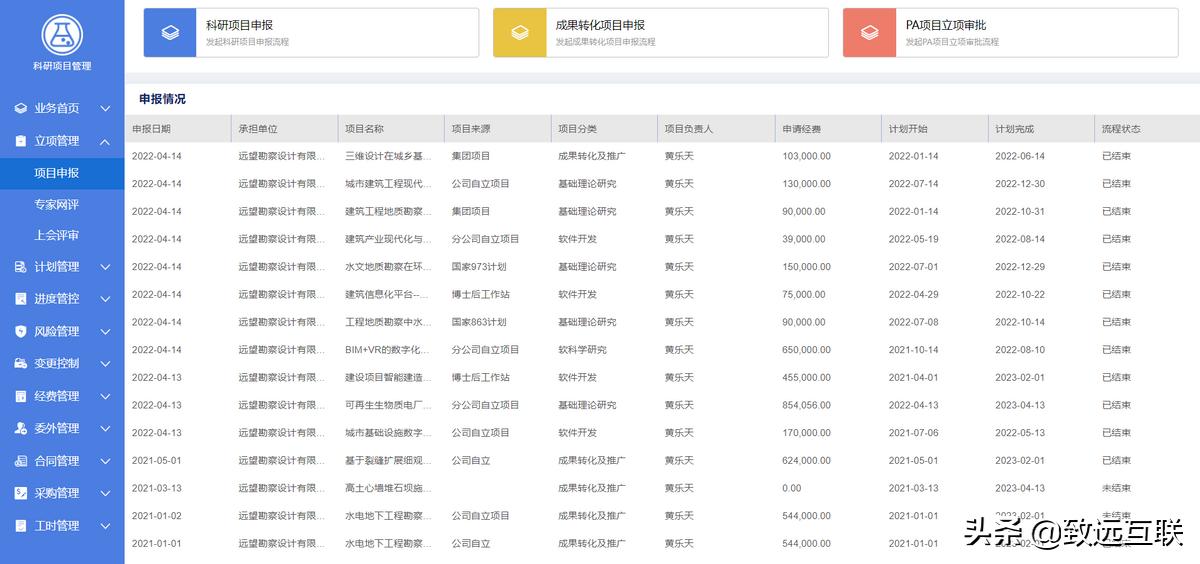Expand the 风险管理 chevron
This screenshot has height=564, width=1200.
point(105,331)
